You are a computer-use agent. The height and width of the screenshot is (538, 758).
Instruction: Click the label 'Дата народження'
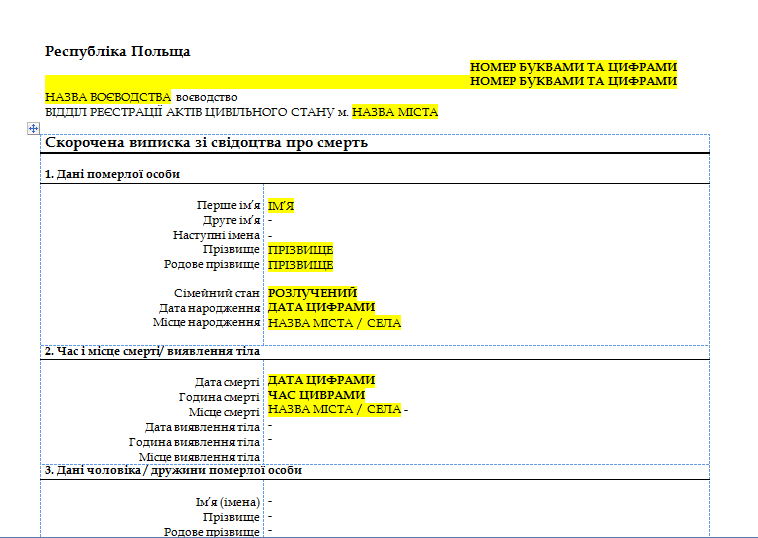click(210, 308)
